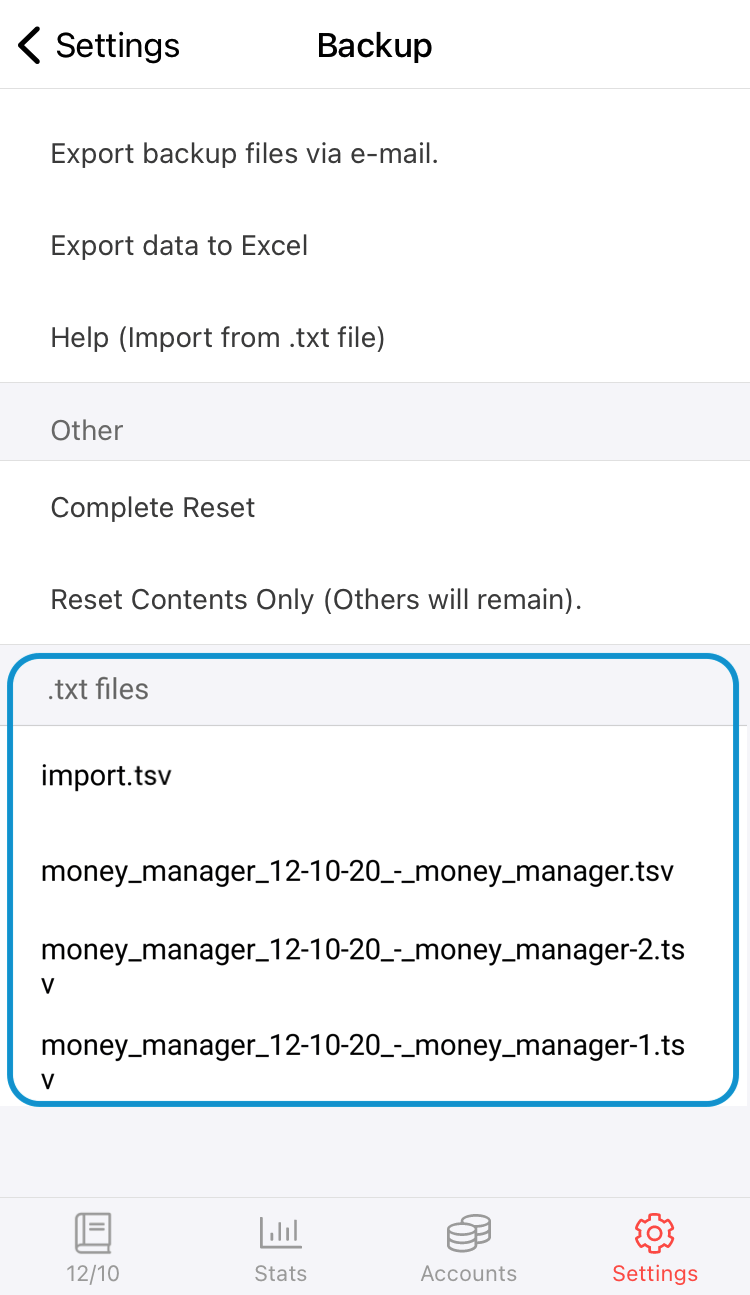This screenshot has width=750, height=1295.
Task: Choose Export data to Excel
Action: (180, 246)
